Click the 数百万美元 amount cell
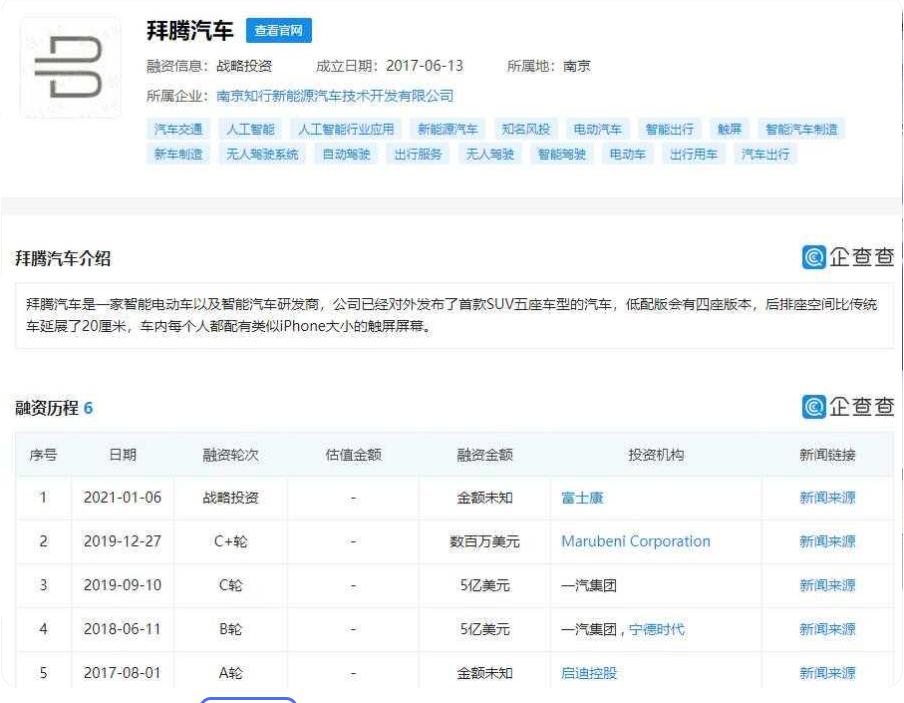The height and width of the screenshot is (703, 904). 485,542
